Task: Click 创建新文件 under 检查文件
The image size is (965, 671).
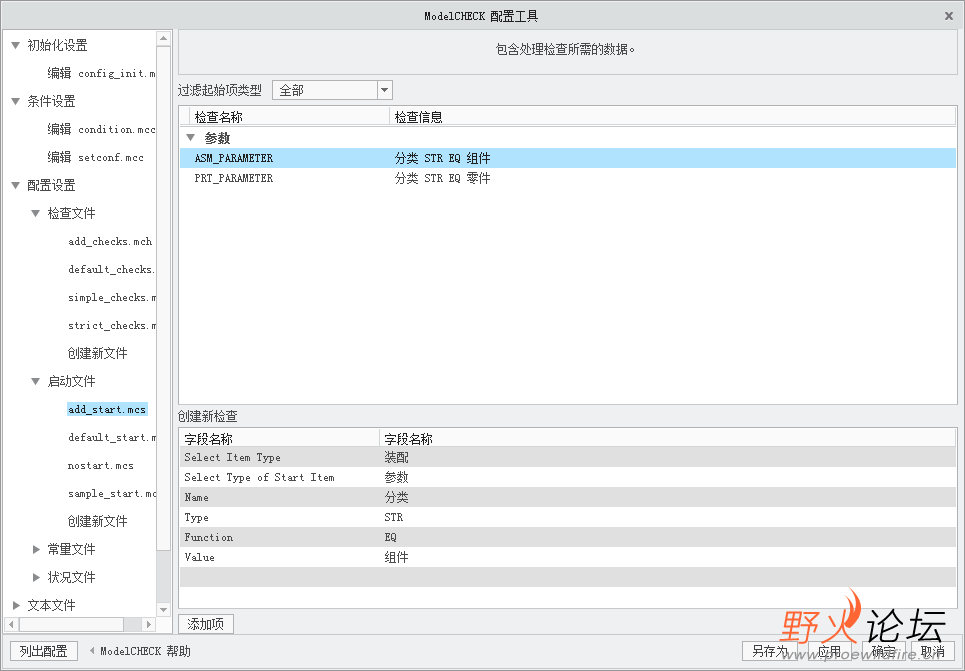Action: [97, 353]
